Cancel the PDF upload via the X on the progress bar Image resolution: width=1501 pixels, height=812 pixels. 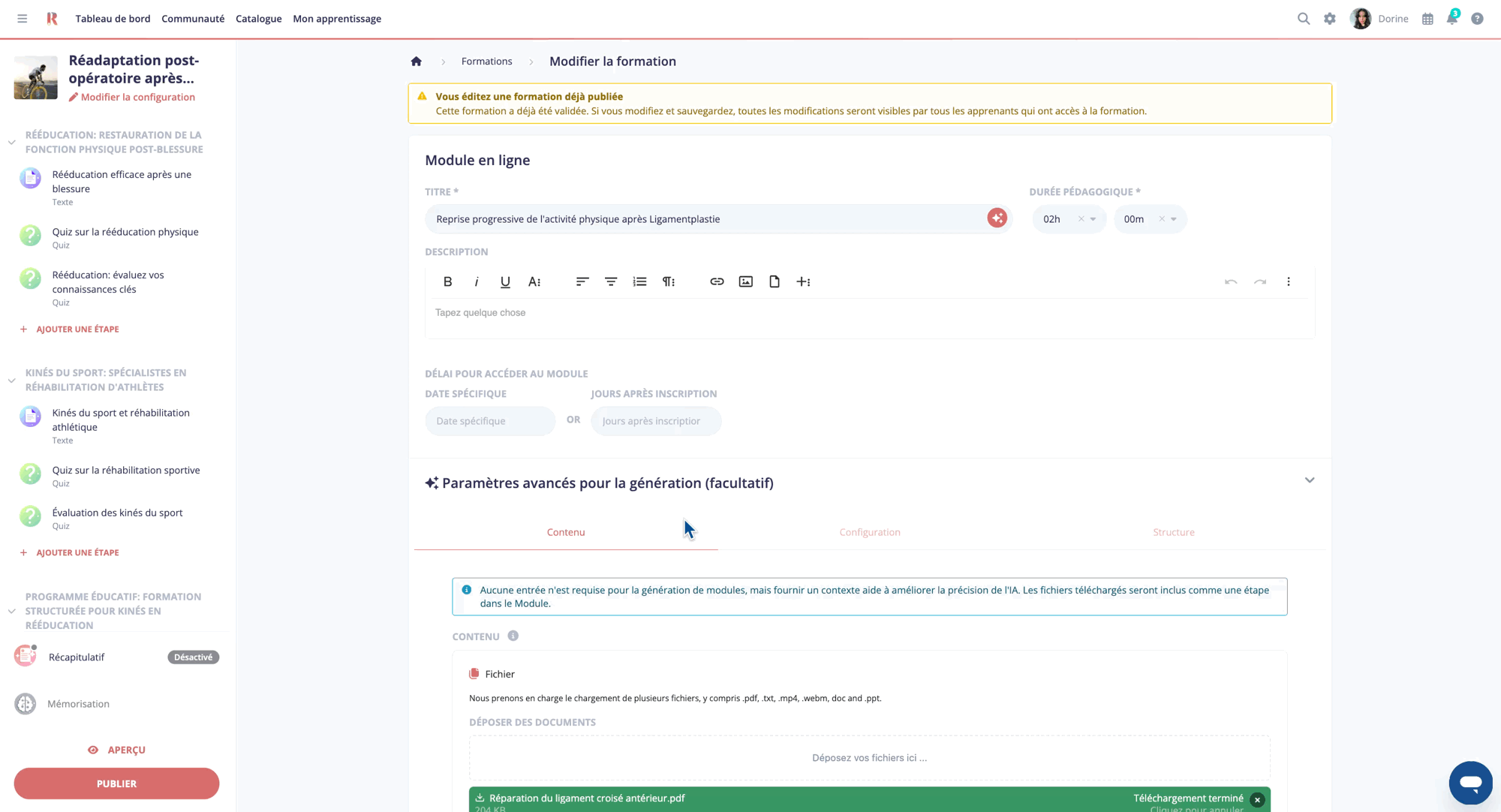1258,799
